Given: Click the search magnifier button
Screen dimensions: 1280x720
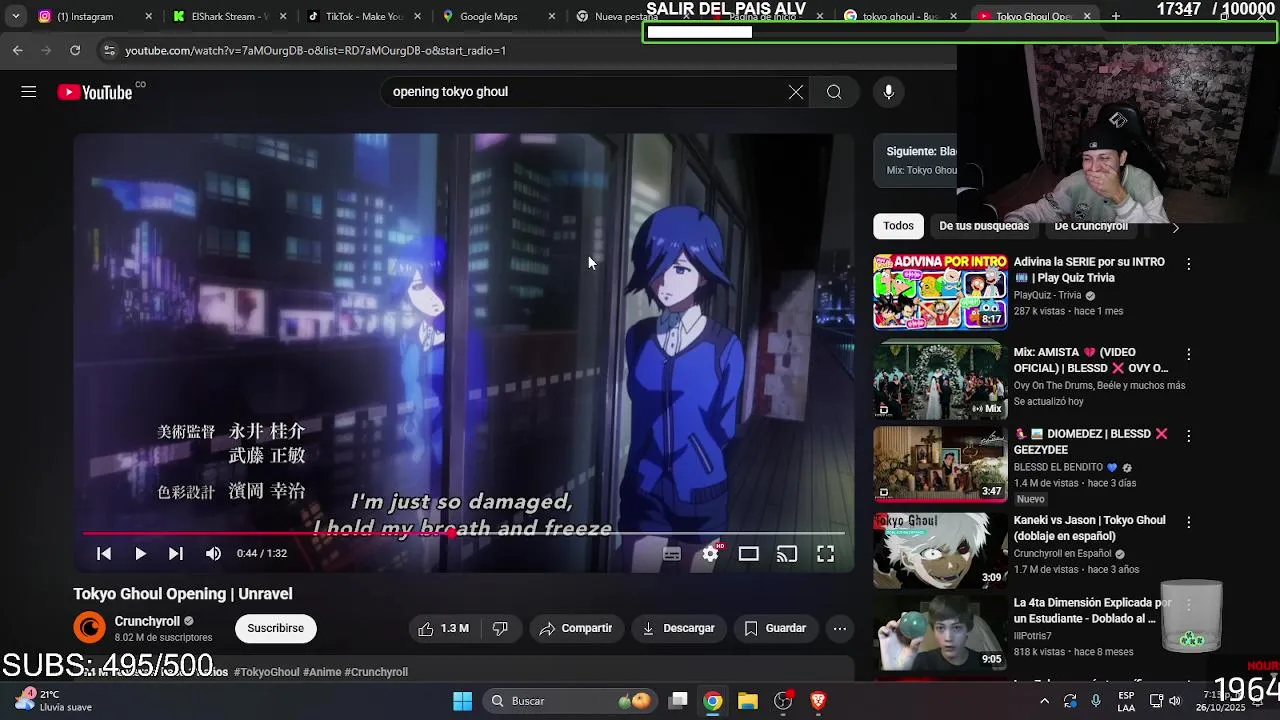Looking at the screenshot, I should [x=834, y=92].
